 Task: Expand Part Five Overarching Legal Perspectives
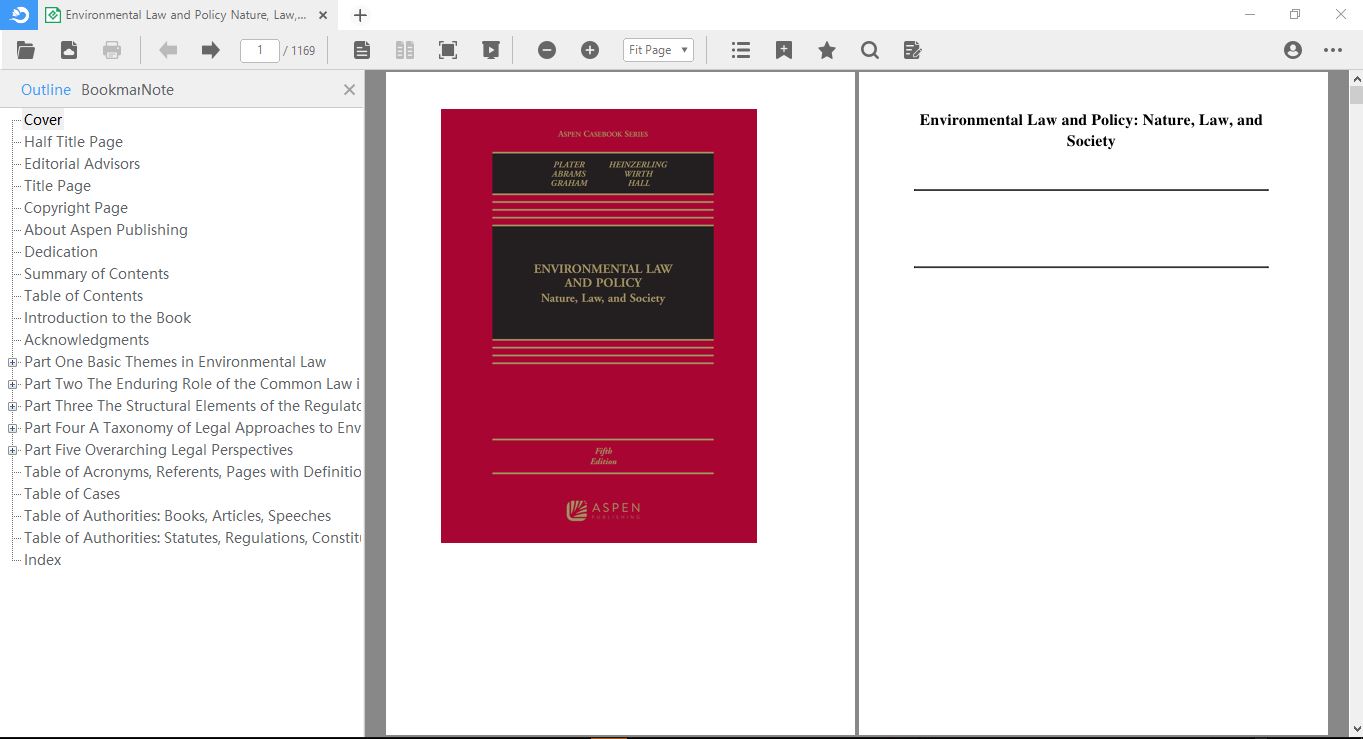(x=12, y=450)
